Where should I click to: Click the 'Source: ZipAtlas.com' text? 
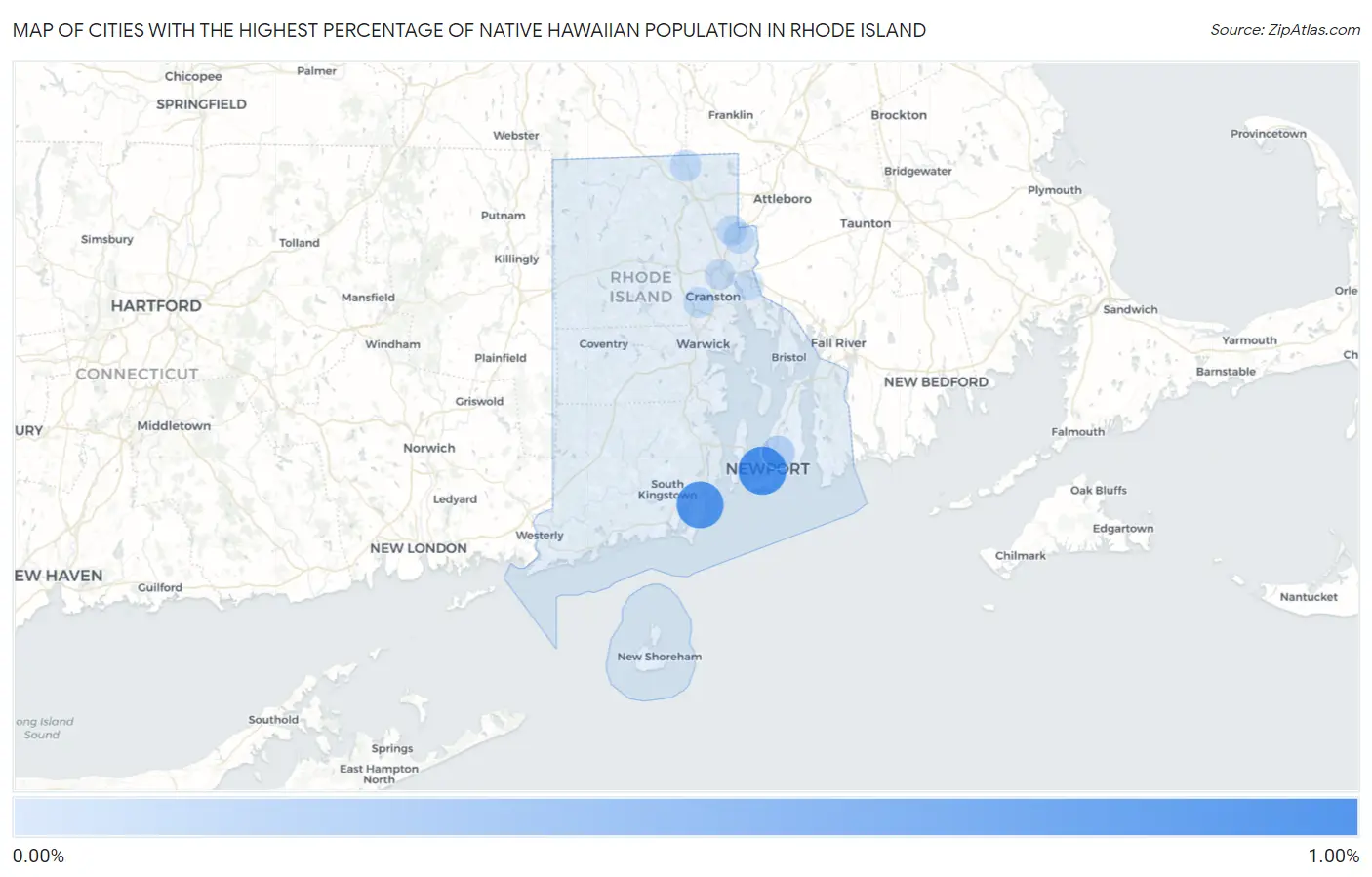coord(1285,30)
